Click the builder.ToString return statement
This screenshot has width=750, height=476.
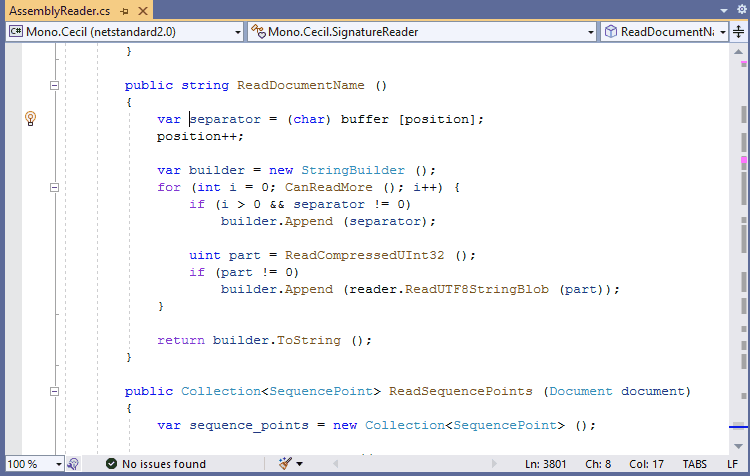tap(265, 341)
